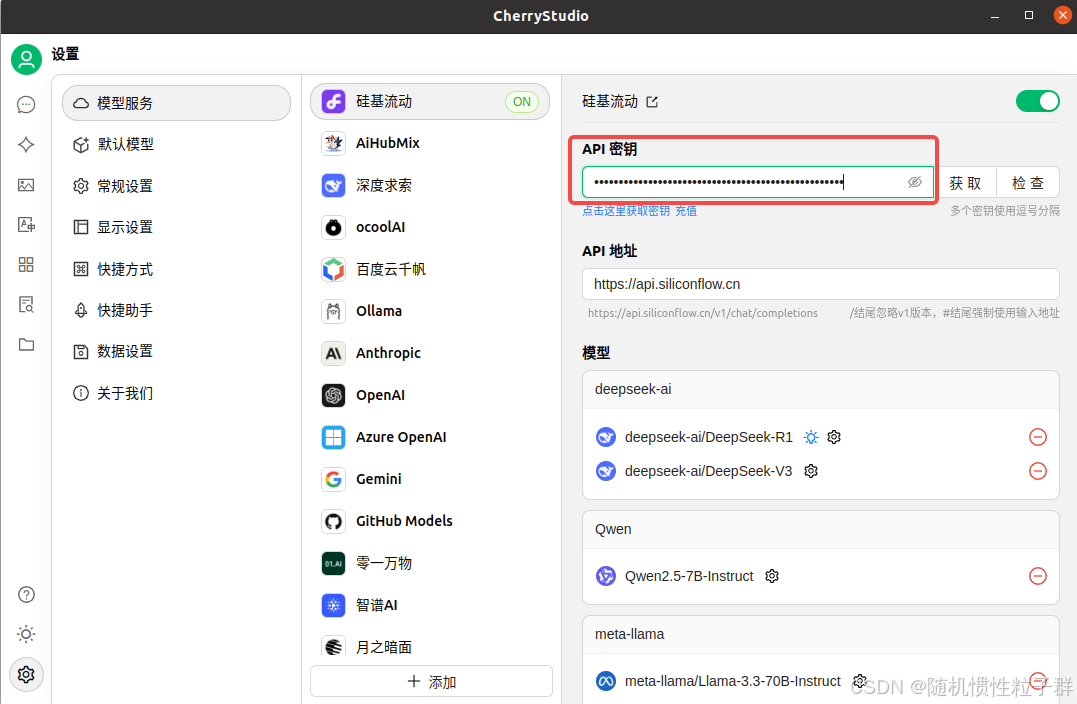This screenshot has height=704, width=1077.
Task: Click the meta-llama group header
Action: (x=821, y=634)
